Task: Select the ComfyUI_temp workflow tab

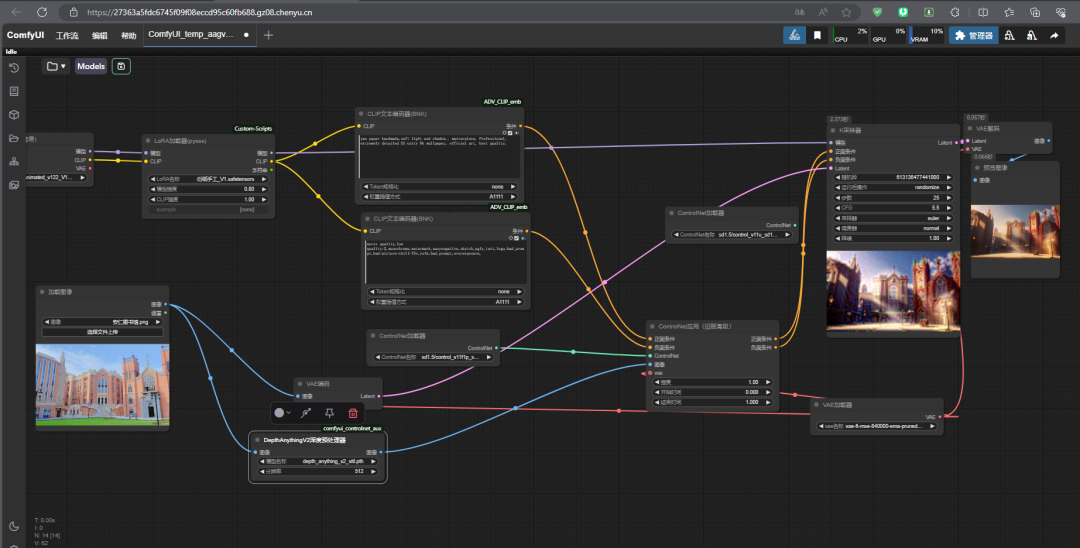Action: tap(190, 34)
